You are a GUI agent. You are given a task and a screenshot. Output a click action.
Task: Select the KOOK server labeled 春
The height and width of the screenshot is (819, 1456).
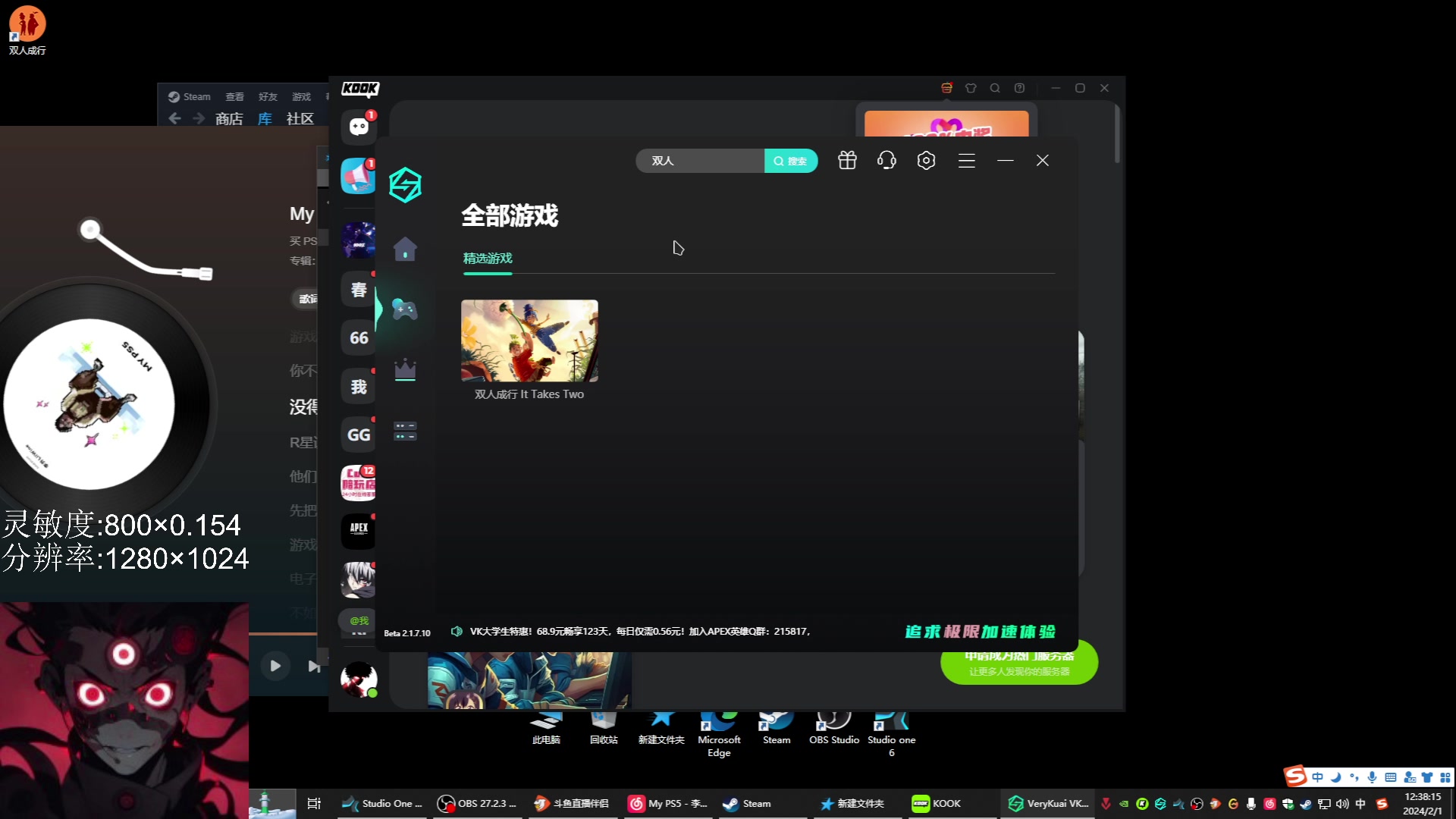359,289
